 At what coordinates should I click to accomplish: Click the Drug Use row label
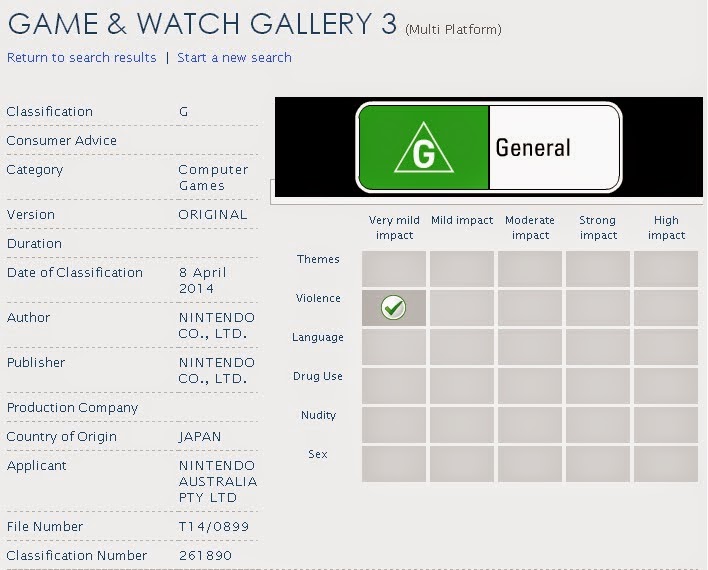(318, 376)
